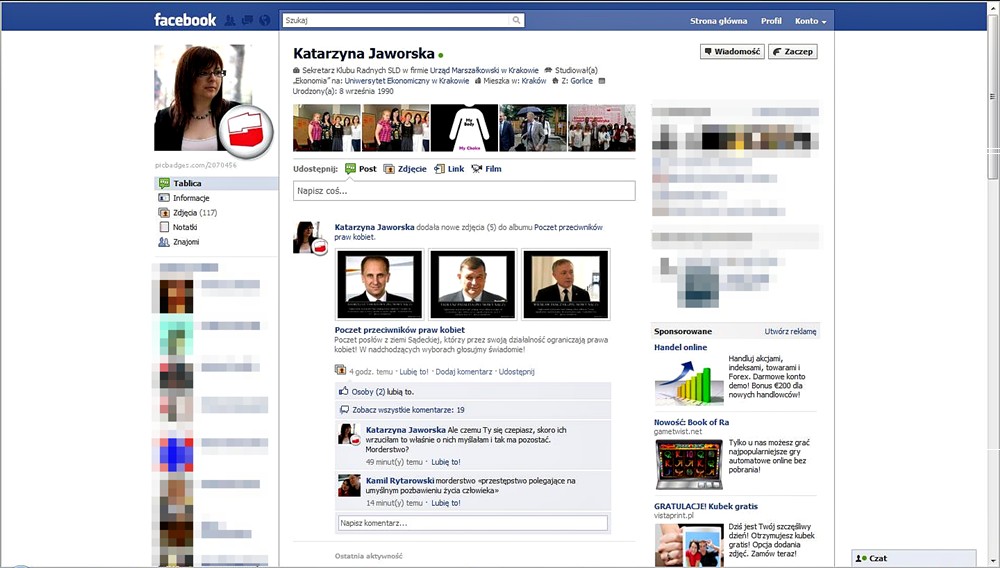Open first album photo of man in suit
Image resolution: width=1000 pixels, height=568 pixels.
pyautogui.click(x=379, y=284)
